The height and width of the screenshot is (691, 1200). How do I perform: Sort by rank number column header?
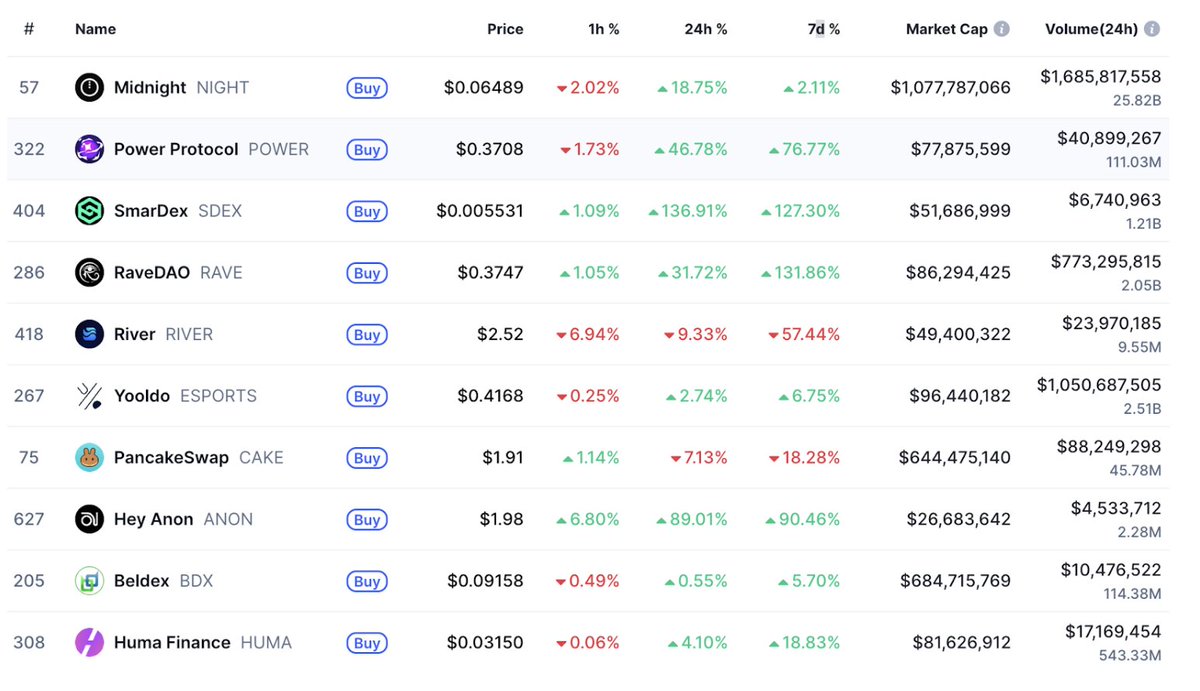[29, 29]
